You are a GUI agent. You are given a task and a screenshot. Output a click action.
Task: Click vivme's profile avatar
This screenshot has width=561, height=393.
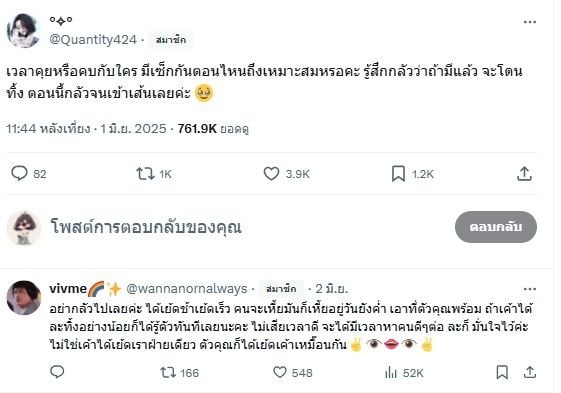click(24, 298)
